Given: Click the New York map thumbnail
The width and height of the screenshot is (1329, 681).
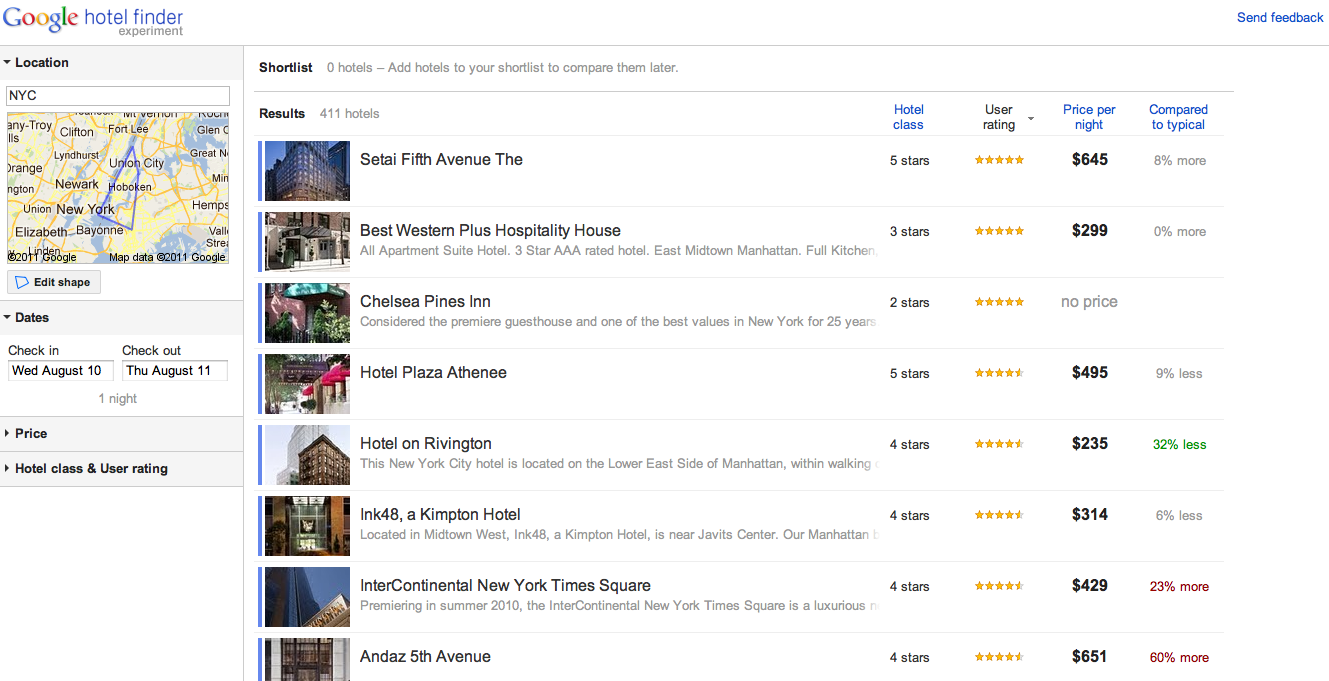Looking at the screenshot, I should [118, 188].
